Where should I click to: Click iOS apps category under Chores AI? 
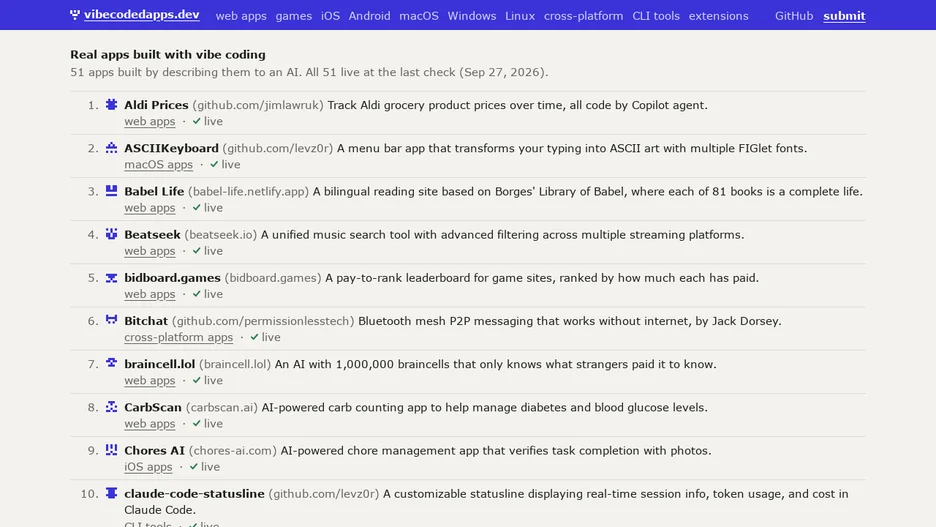tap(148, 467)
